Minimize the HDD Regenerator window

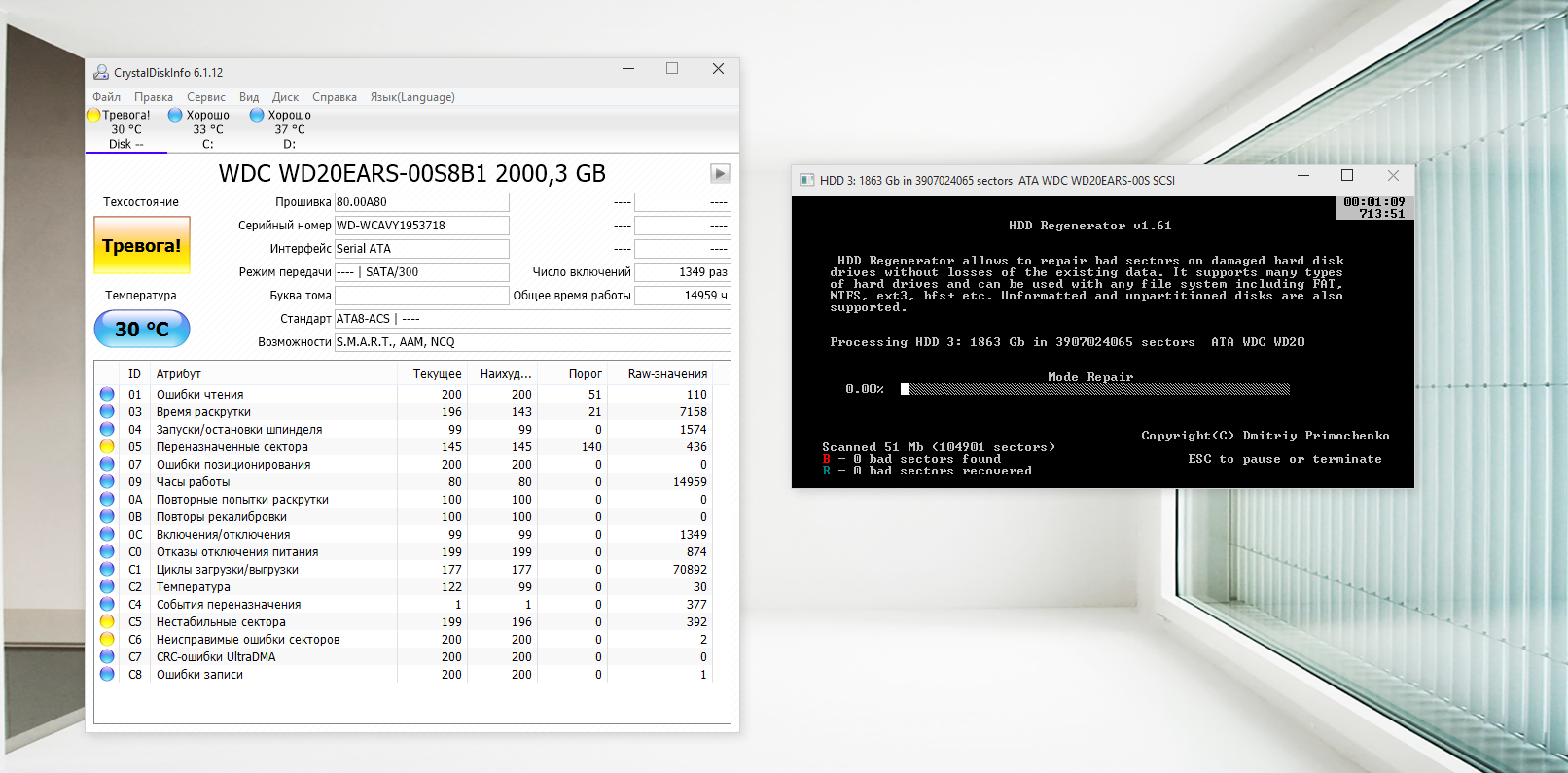(1303, 176)
